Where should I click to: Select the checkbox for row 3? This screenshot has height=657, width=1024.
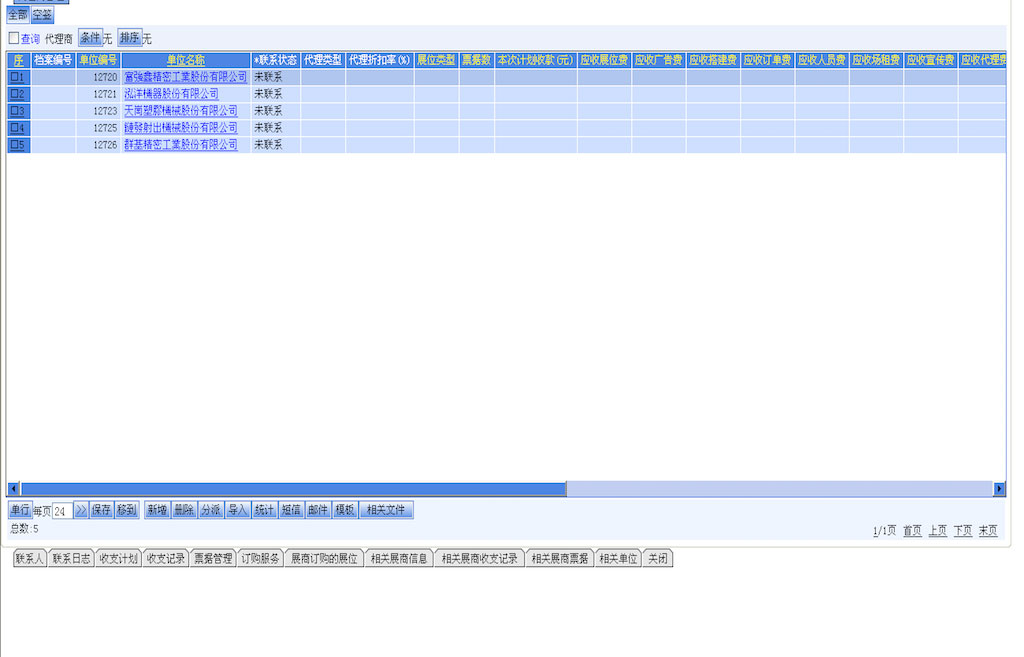[x=15, y=111]
